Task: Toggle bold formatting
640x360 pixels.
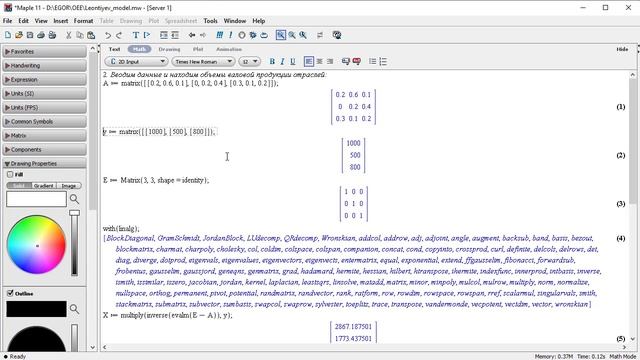Action: pos(272,62)
